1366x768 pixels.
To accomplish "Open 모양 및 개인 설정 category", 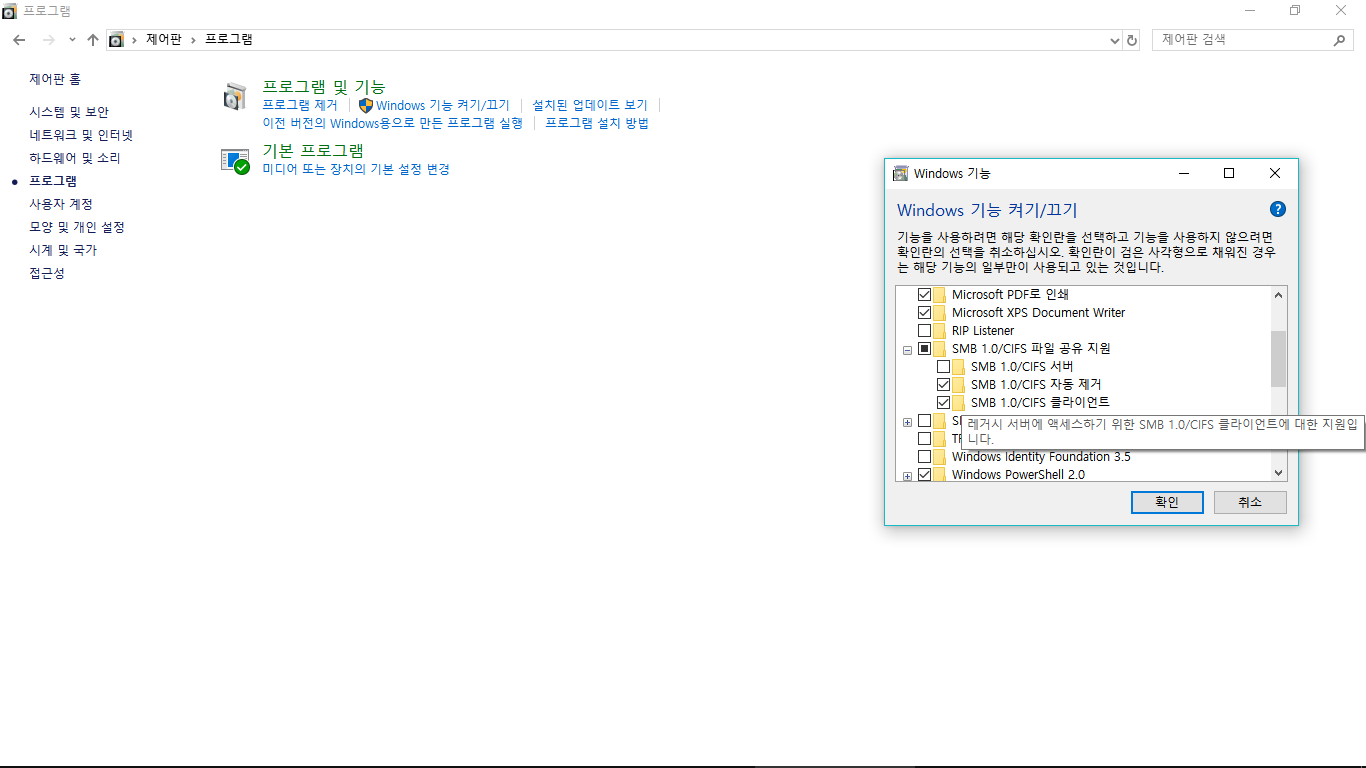I will click(x=77, y=227).
